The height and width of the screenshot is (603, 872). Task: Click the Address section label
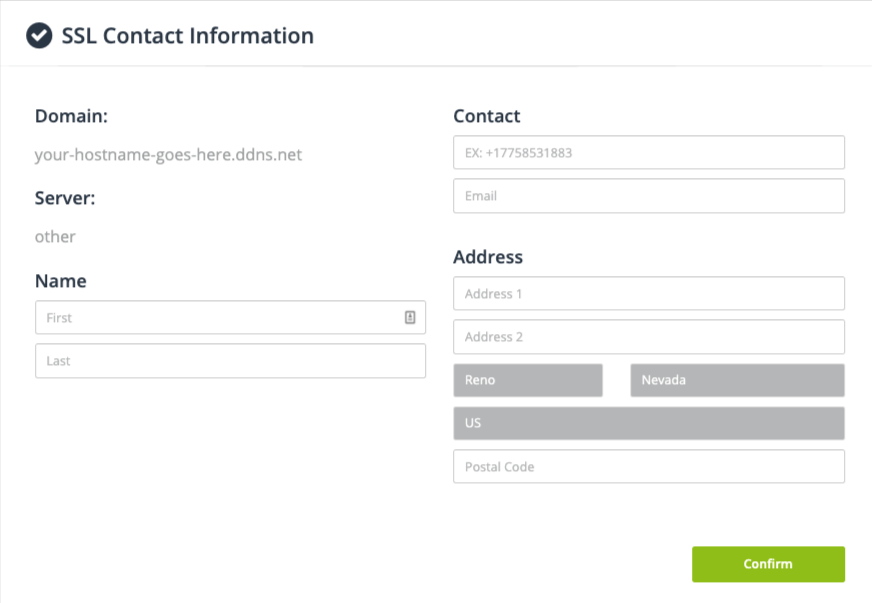point(488,257)
